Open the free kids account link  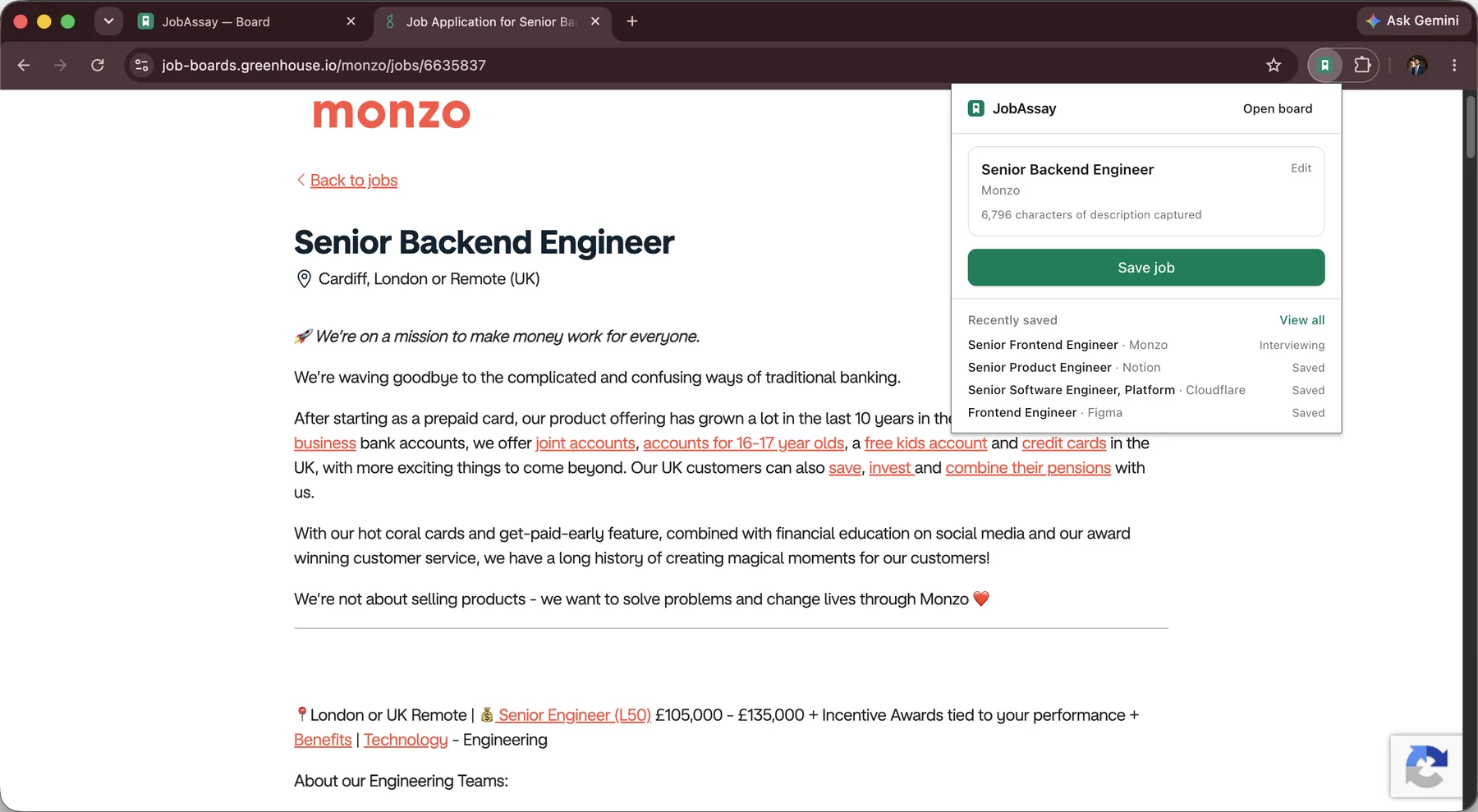click(925, 443)
